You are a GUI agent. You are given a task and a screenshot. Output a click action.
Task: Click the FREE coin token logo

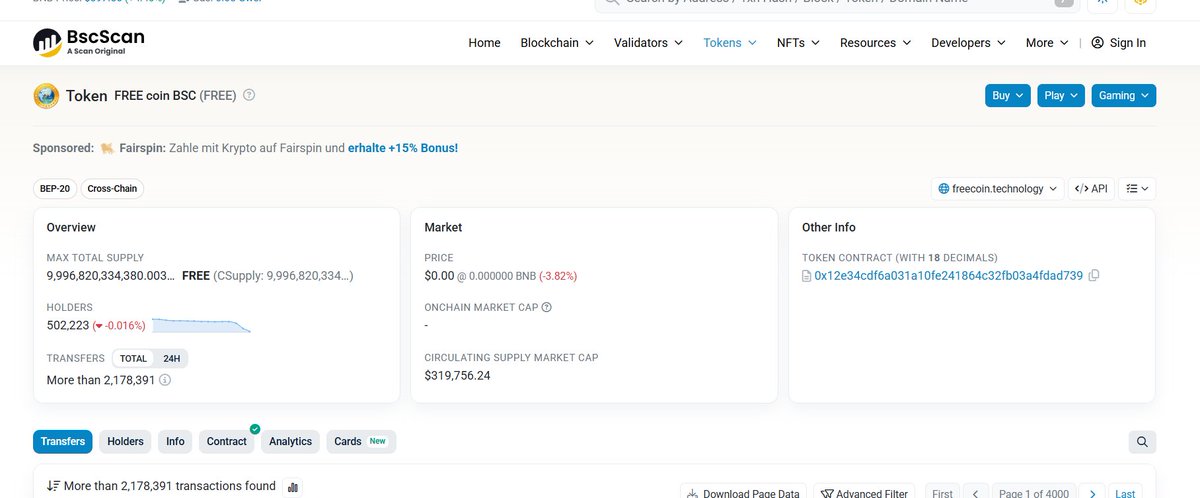[46, 96]
